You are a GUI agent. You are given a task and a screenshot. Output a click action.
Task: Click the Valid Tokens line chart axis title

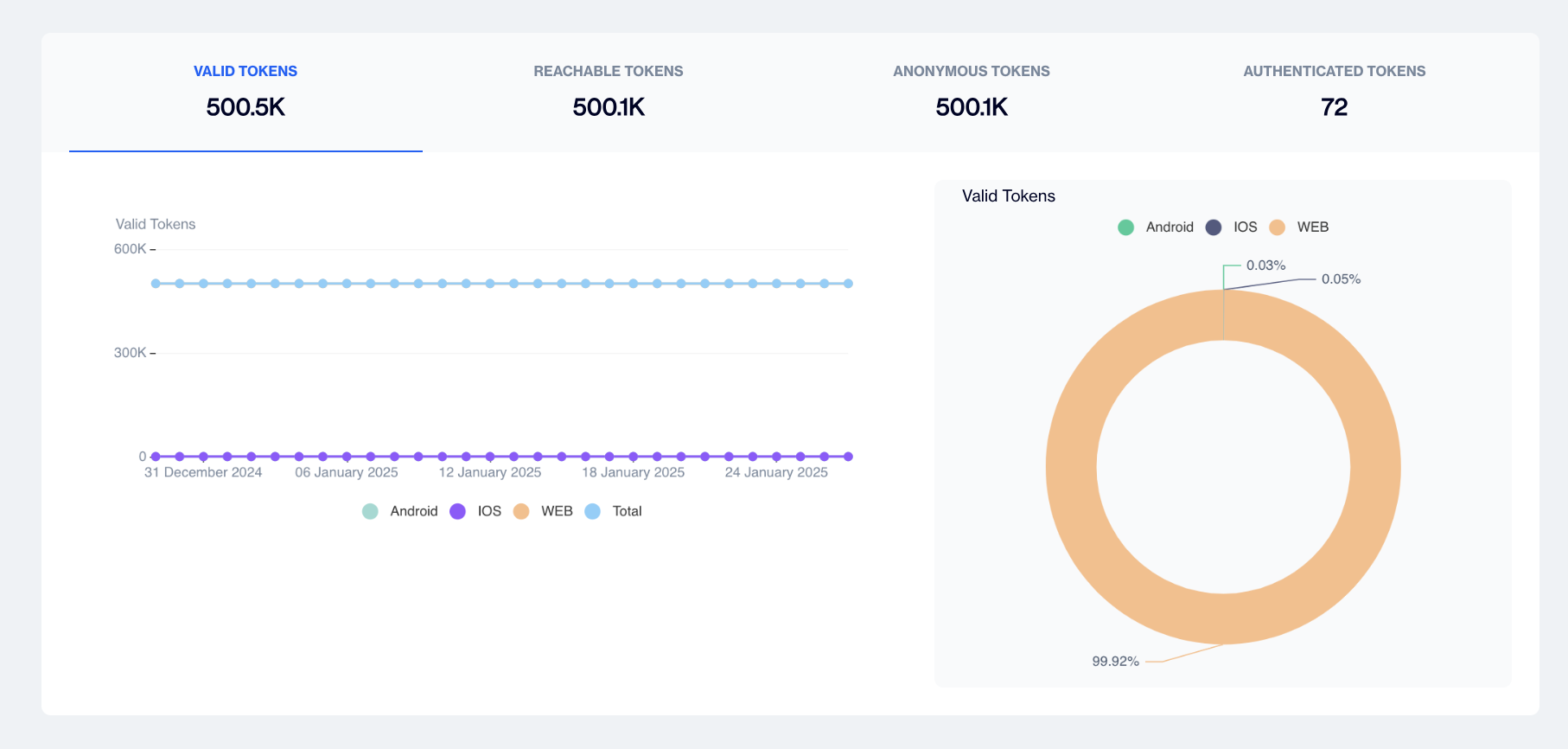(x=156, y=224)
